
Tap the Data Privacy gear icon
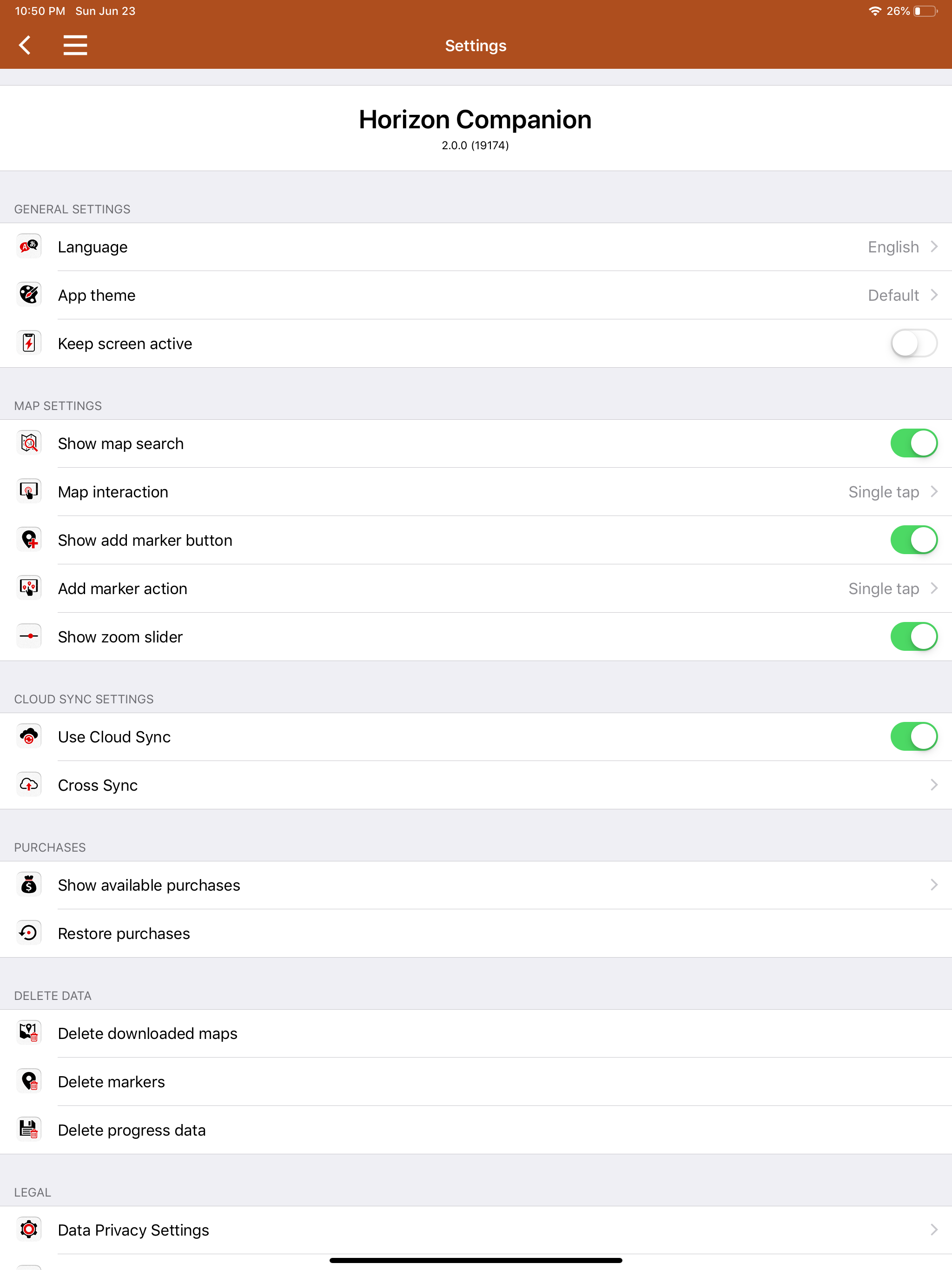[29, 1230]
